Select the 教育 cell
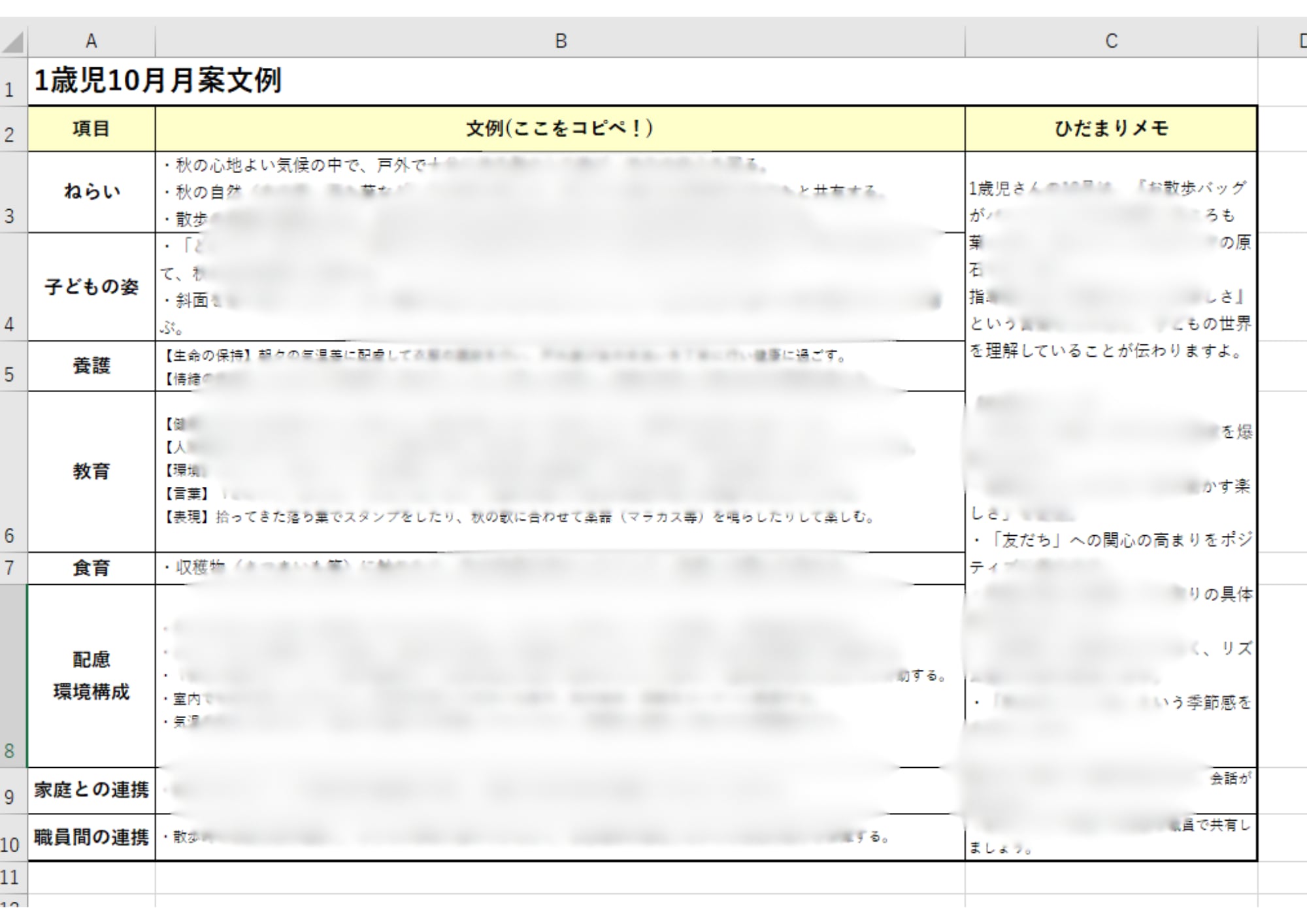Image resolution: width=1307 pixels, height=924 pixels. [91, 471]
